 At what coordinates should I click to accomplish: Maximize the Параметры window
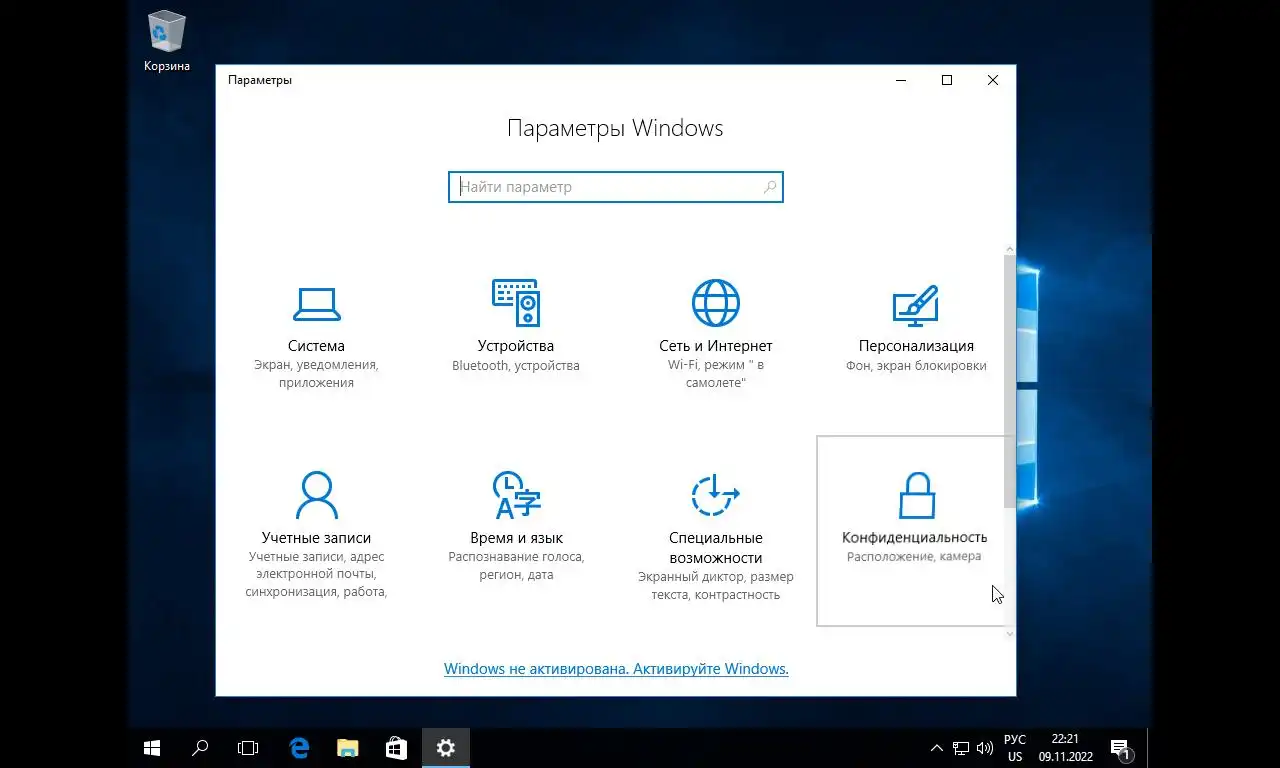tap(947, 80)
